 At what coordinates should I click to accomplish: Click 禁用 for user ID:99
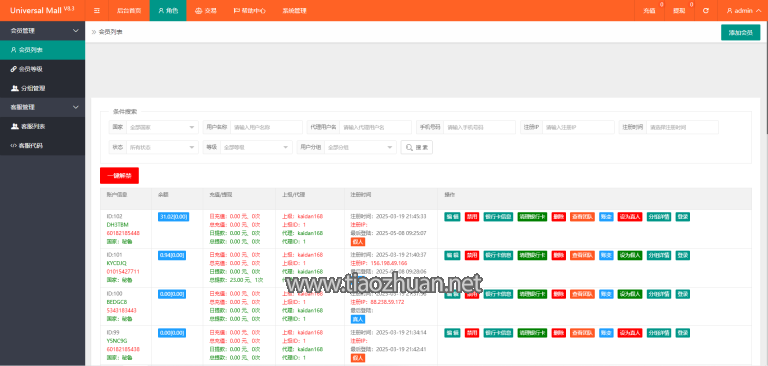click(472, 333)
